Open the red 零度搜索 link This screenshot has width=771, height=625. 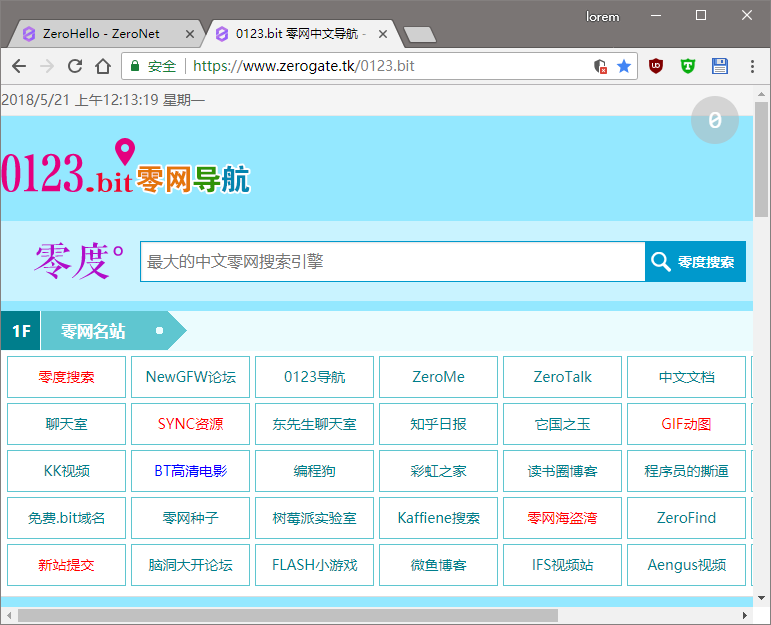pos(66,377)
